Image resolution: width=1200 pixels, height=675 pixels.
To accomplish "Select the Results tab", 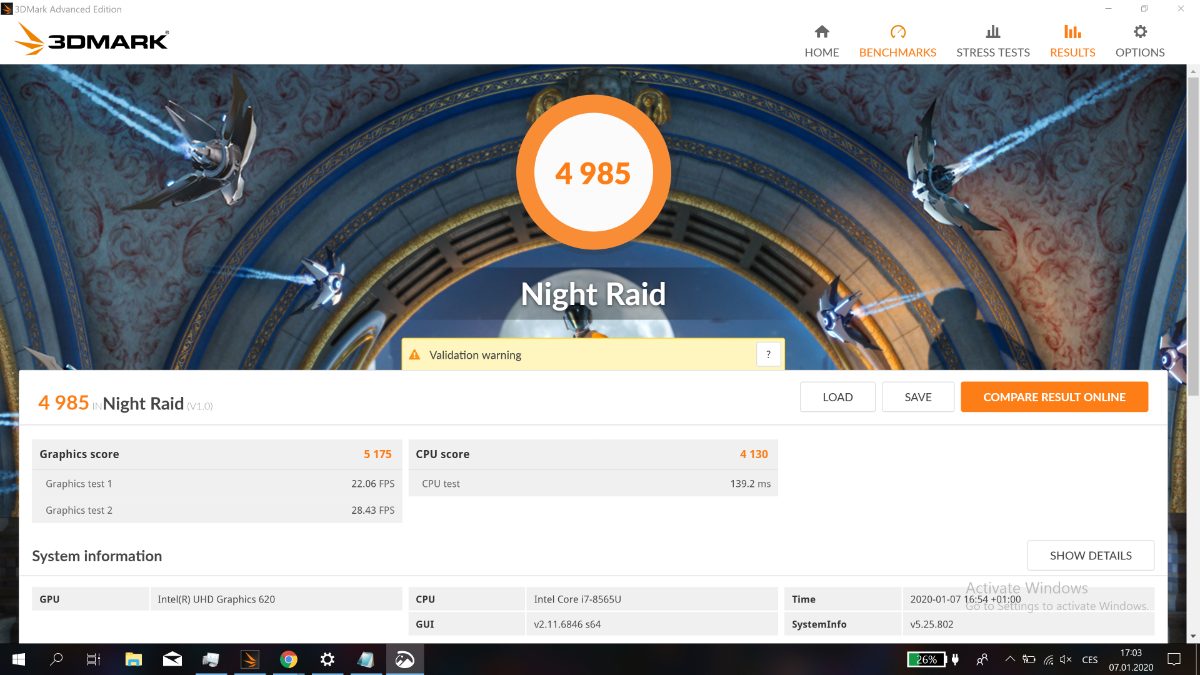I will (x=1072, y=41).
